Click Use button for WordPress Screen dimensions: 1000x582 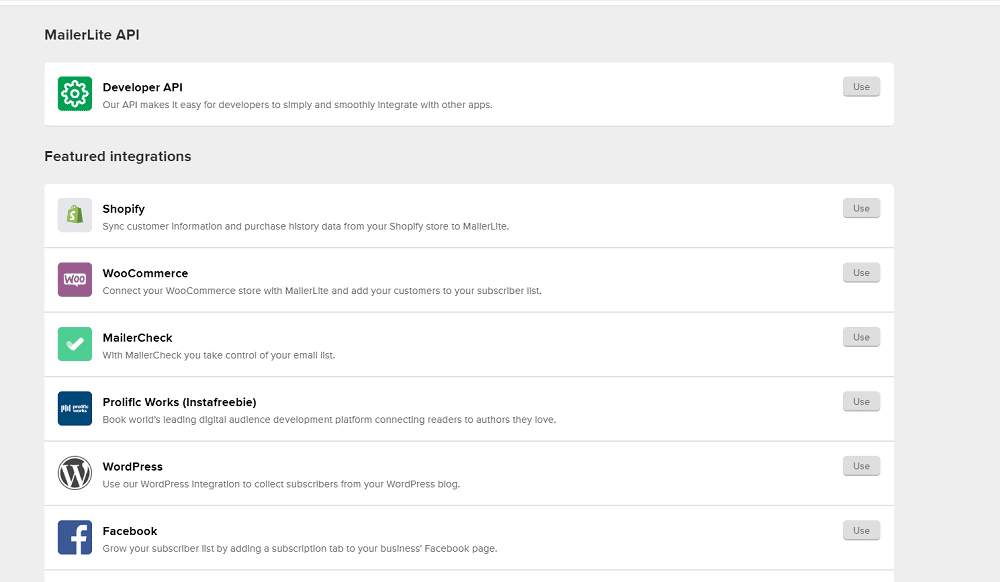(x=861, y=466)
